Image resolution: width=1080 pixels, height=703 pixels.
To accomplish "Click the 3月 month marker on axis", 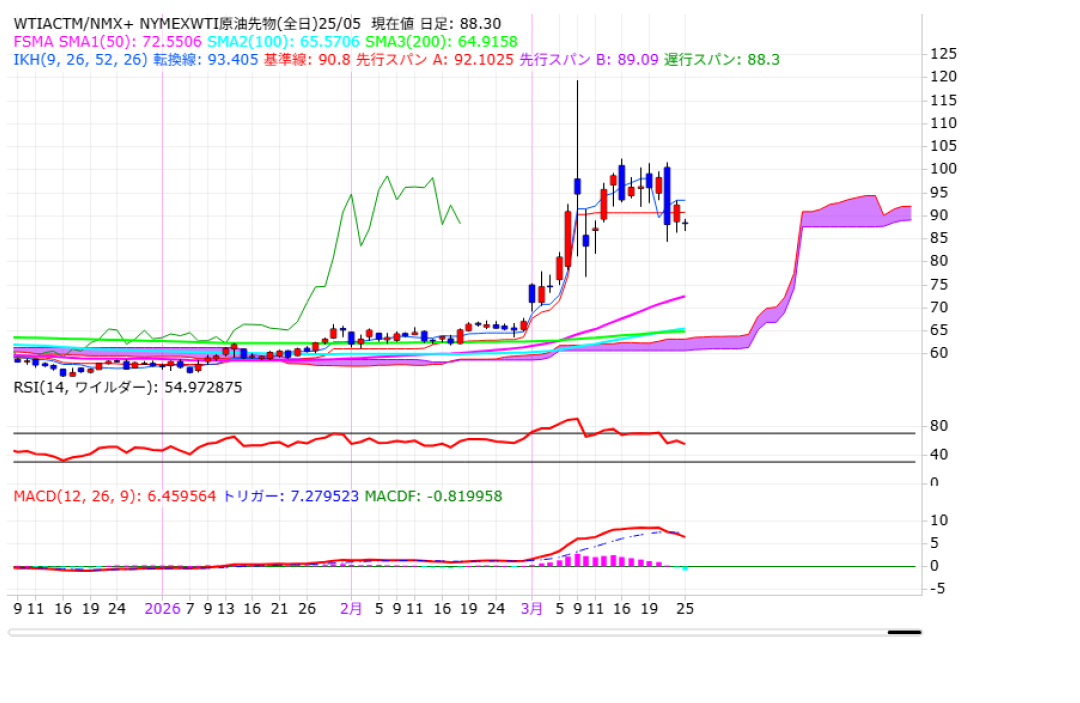I will pos(532,607).
